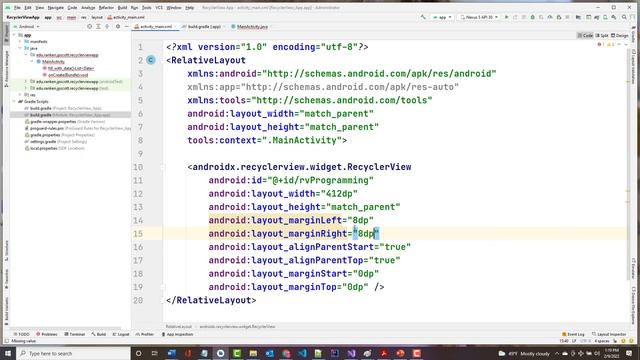Open the Layout Inspector panel
The image size is (640, 360).
[x=609, y=334]
